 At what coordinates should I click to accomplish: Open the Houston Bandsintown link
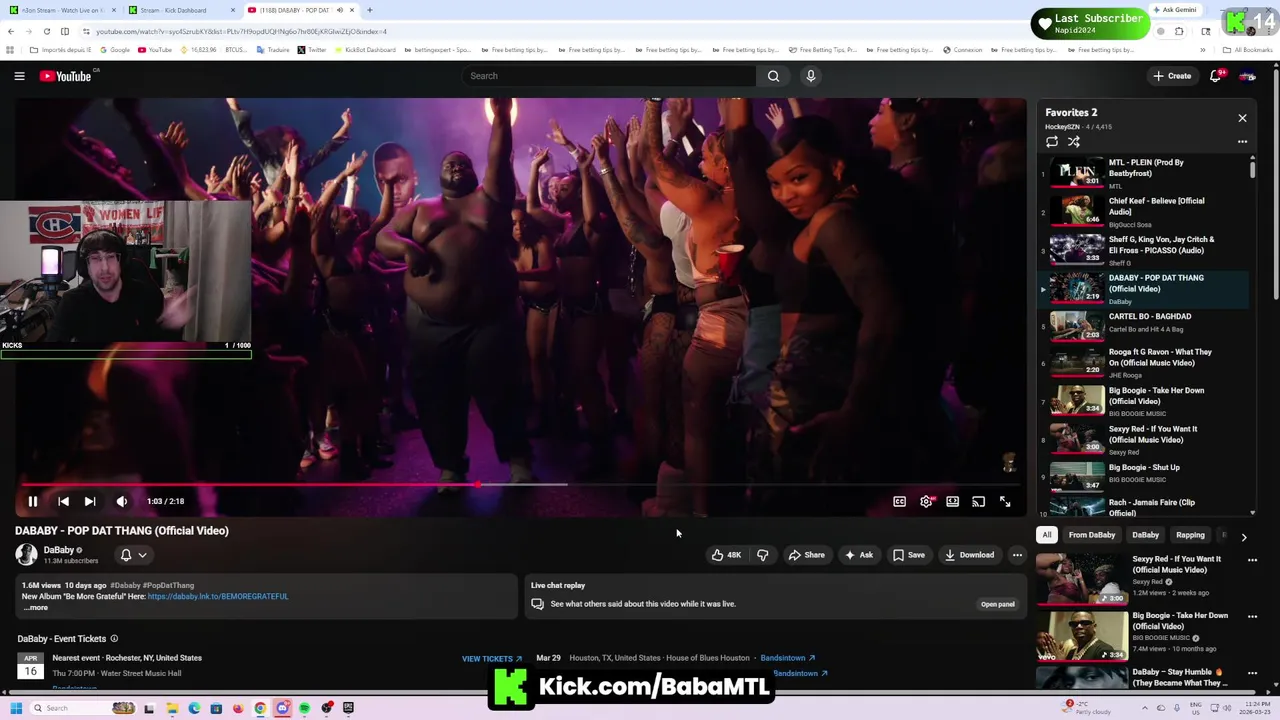click(x=788, y=658)
